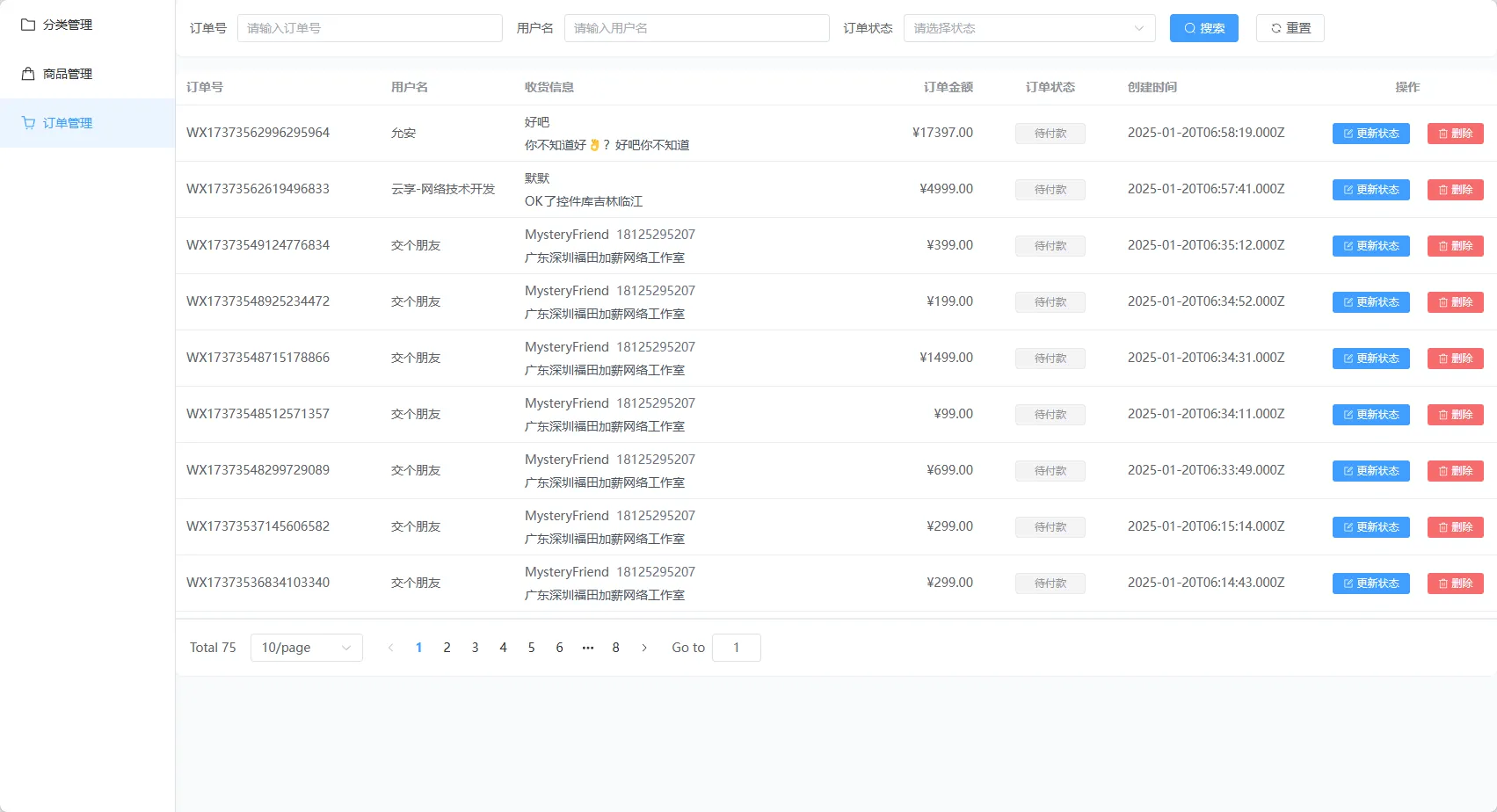Click the shopping bag icon for 商品管理

(x=26, y=74)
